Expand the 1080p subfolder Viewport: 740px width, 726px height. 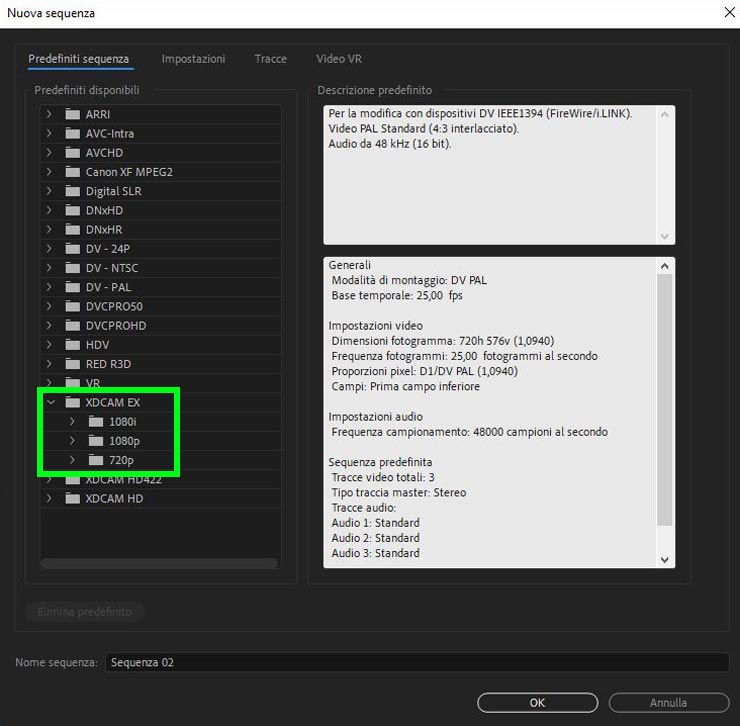[72, 441]
